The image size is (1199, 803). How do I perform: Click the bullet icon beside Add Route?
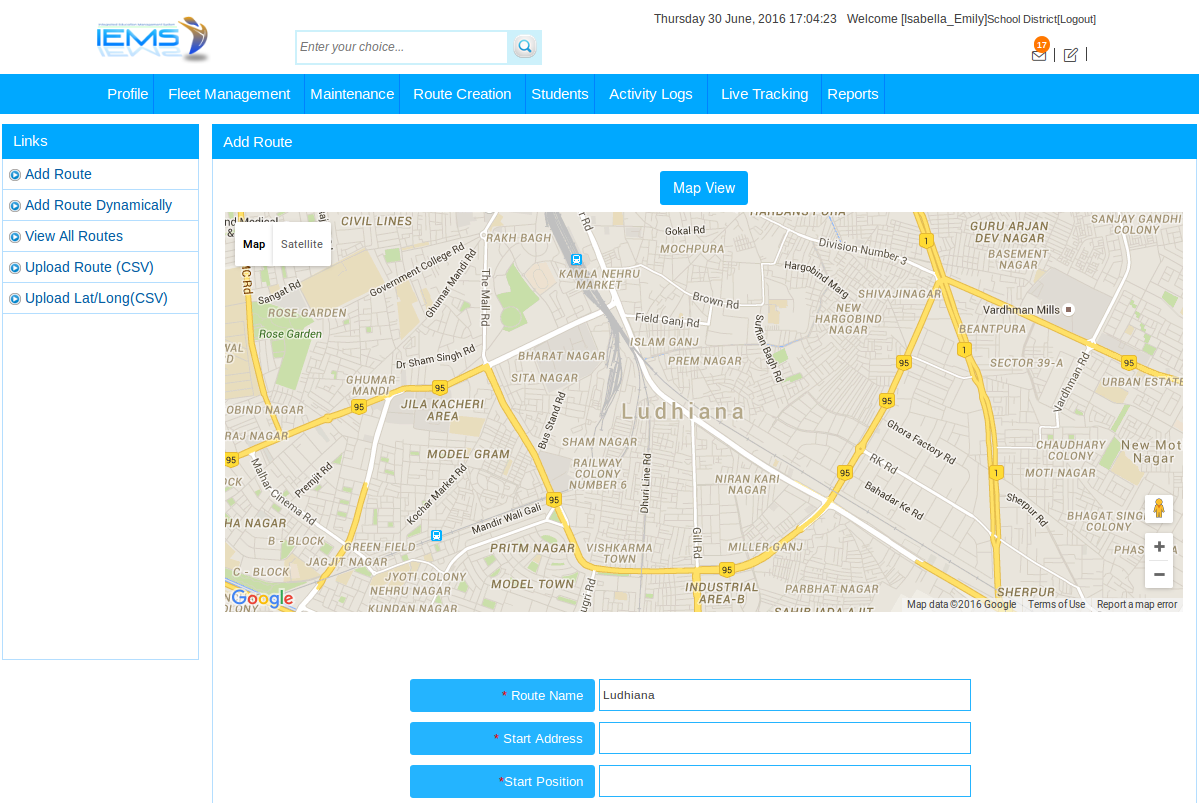pyautogui.click(x=15, y=175)
